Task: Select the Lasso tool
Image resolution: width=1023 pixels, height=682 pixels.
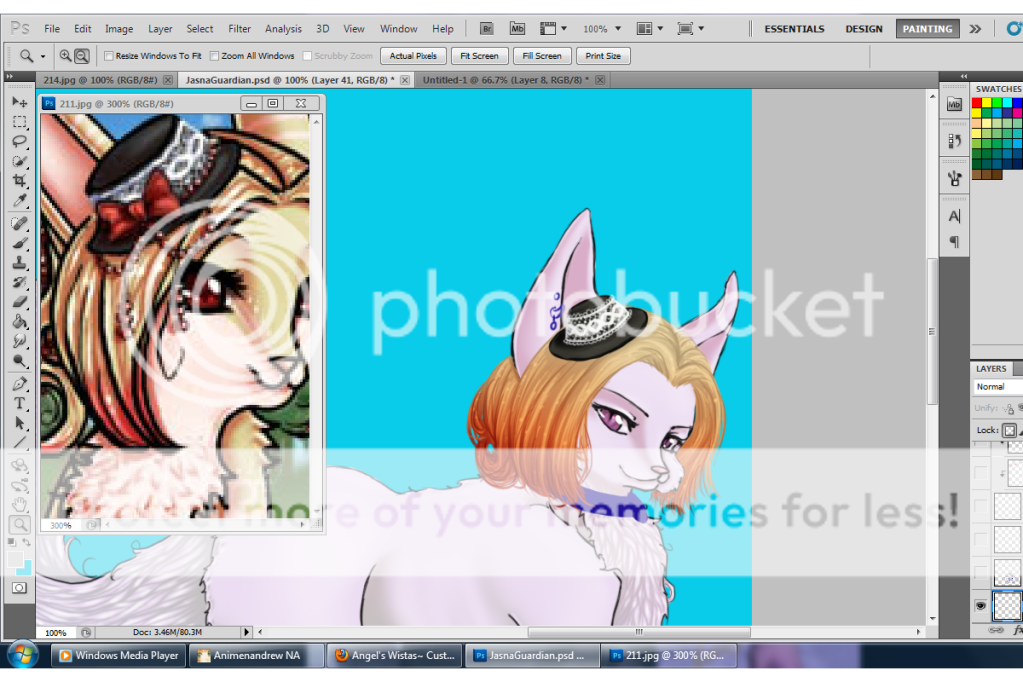Action: coord(19,141)
